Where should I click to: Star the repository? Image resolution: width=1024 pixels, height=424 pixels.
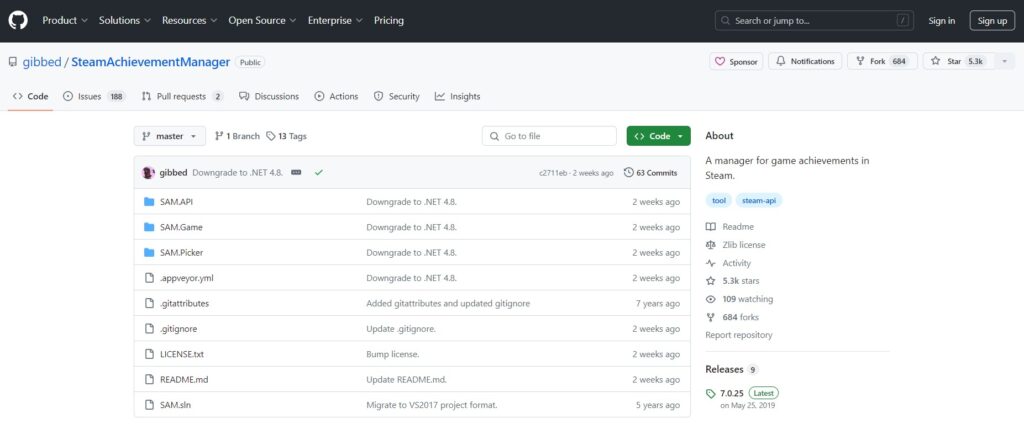[x=958, y=61]
